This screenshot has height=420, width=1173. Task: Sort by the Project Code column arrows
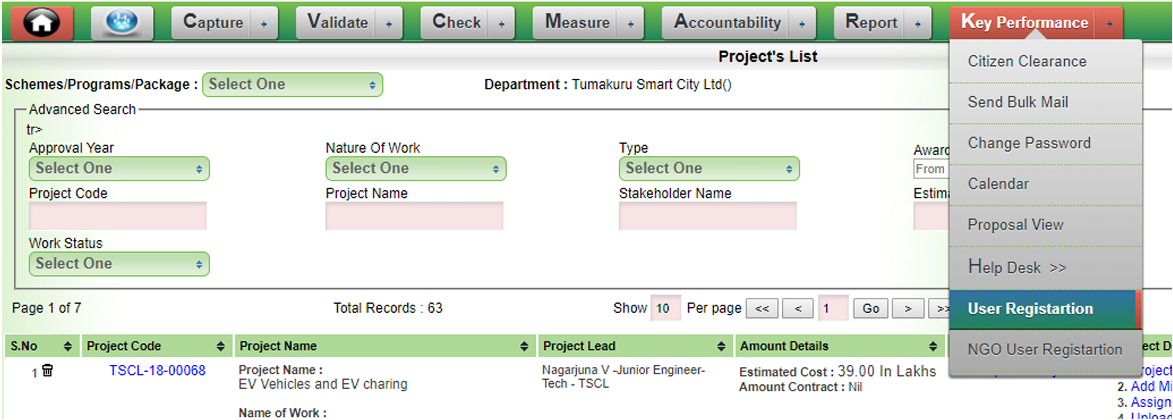pyautogui.click(x=222, y=346)
